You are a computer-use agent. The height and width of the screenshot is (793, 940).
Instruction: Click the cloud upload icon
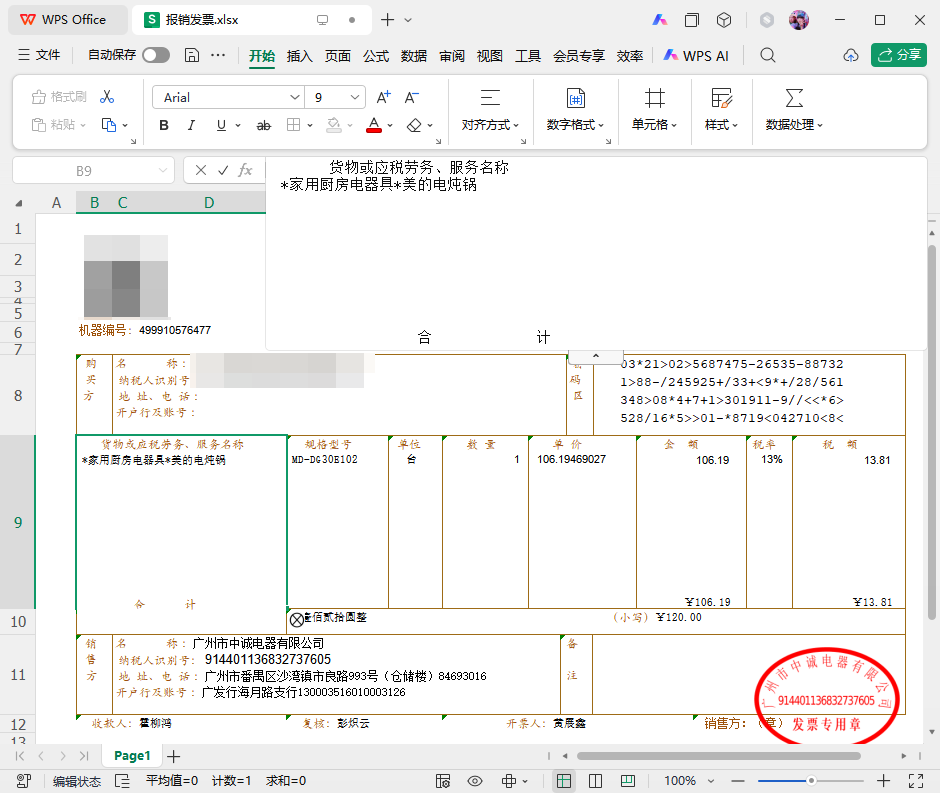click(851, 56)
